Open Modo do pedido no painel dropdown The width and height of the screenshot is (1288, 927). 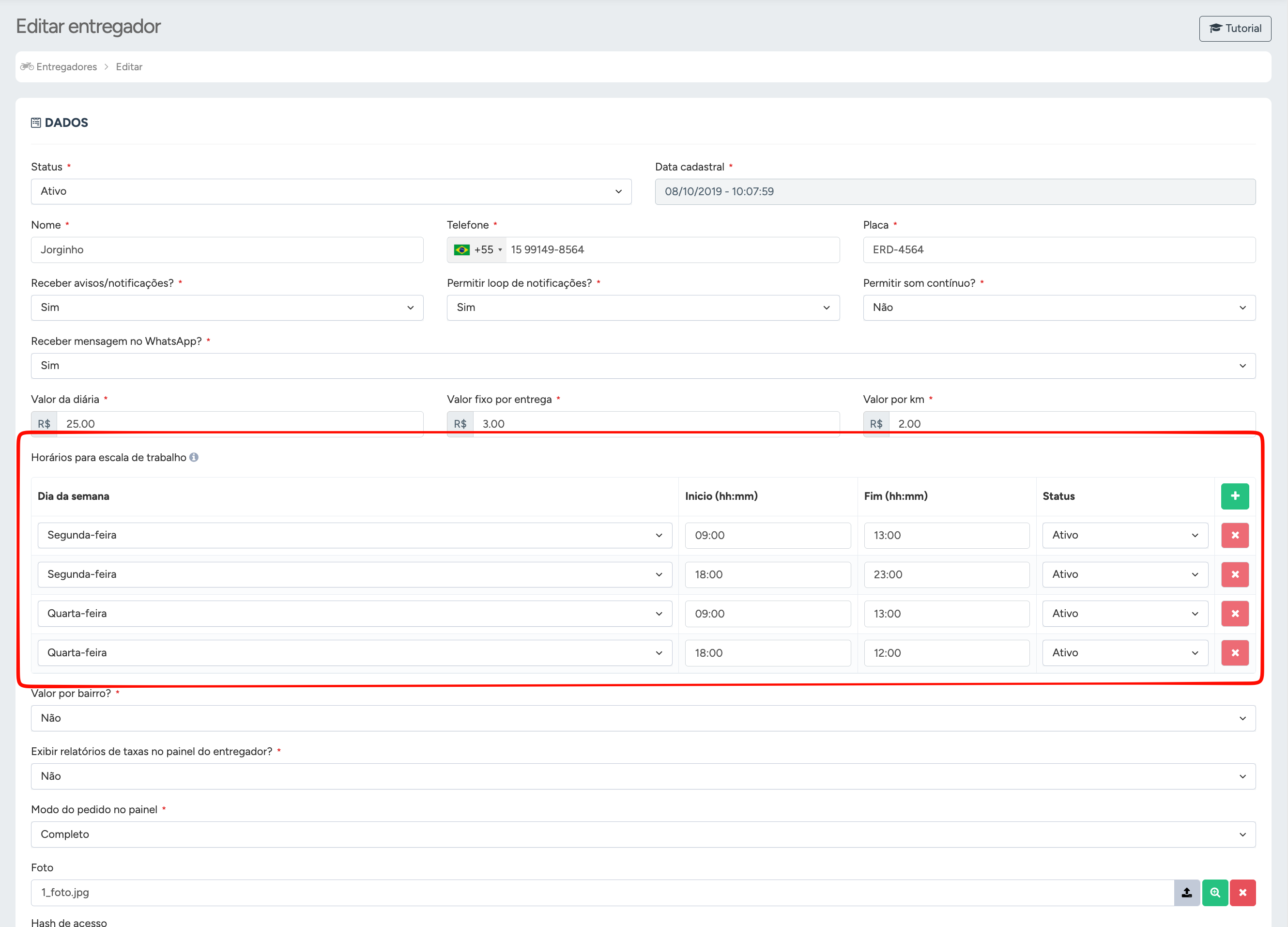643,834
